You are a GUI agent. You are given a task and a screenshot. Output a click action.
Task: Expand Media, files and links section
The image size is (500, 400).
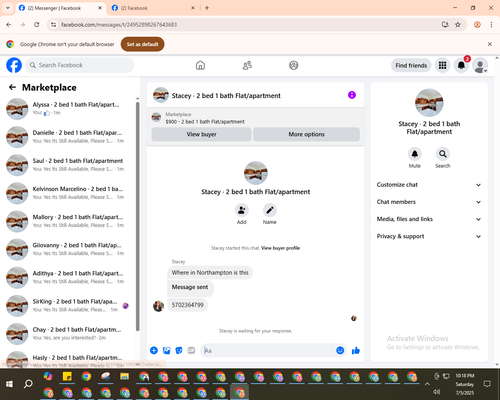coord(429,219)
